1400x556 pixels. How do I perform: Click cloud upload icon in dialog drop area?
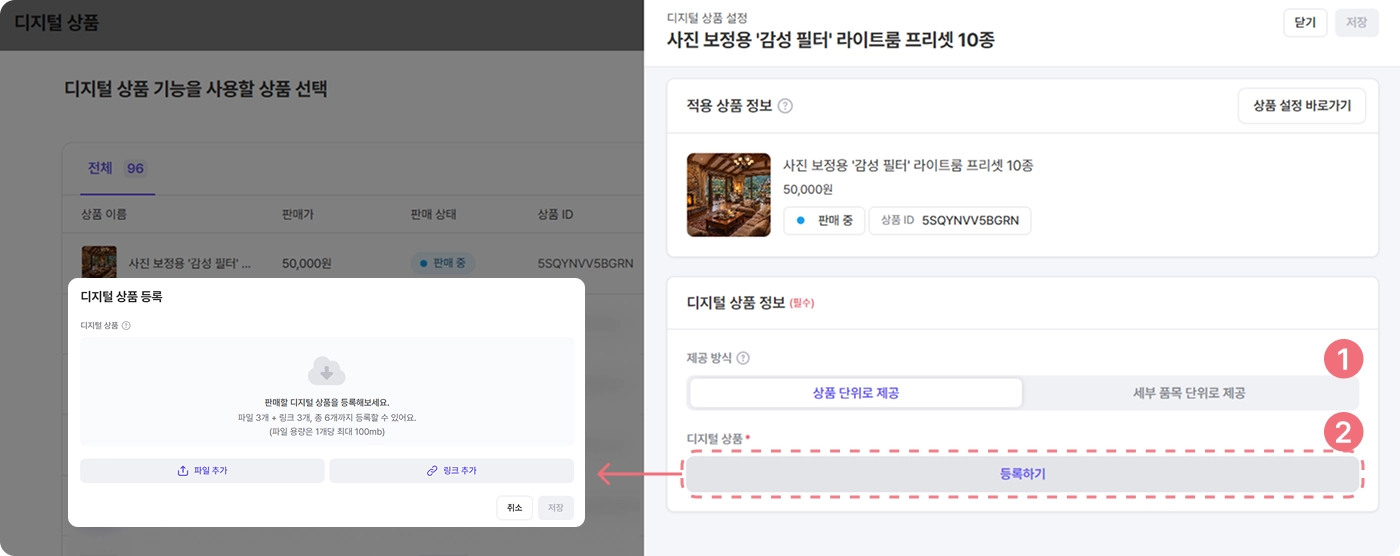(326, 371)
